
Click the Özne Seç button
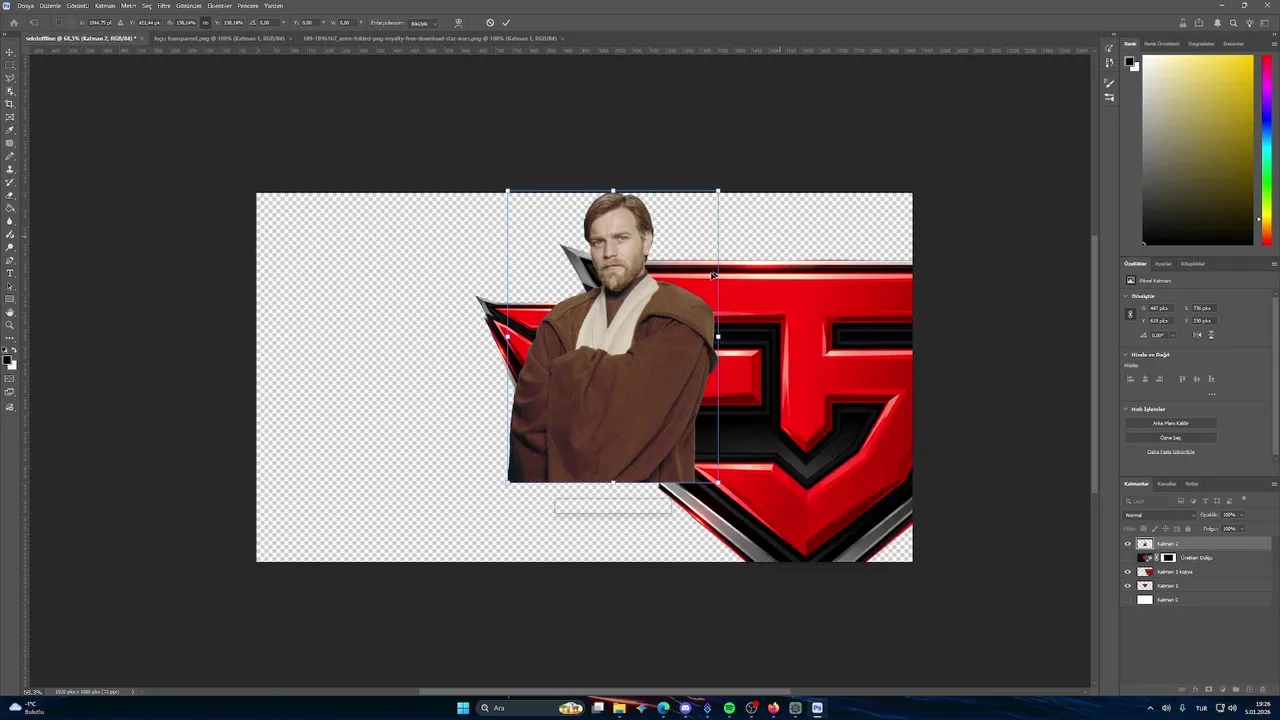(x=1171, y=437)
